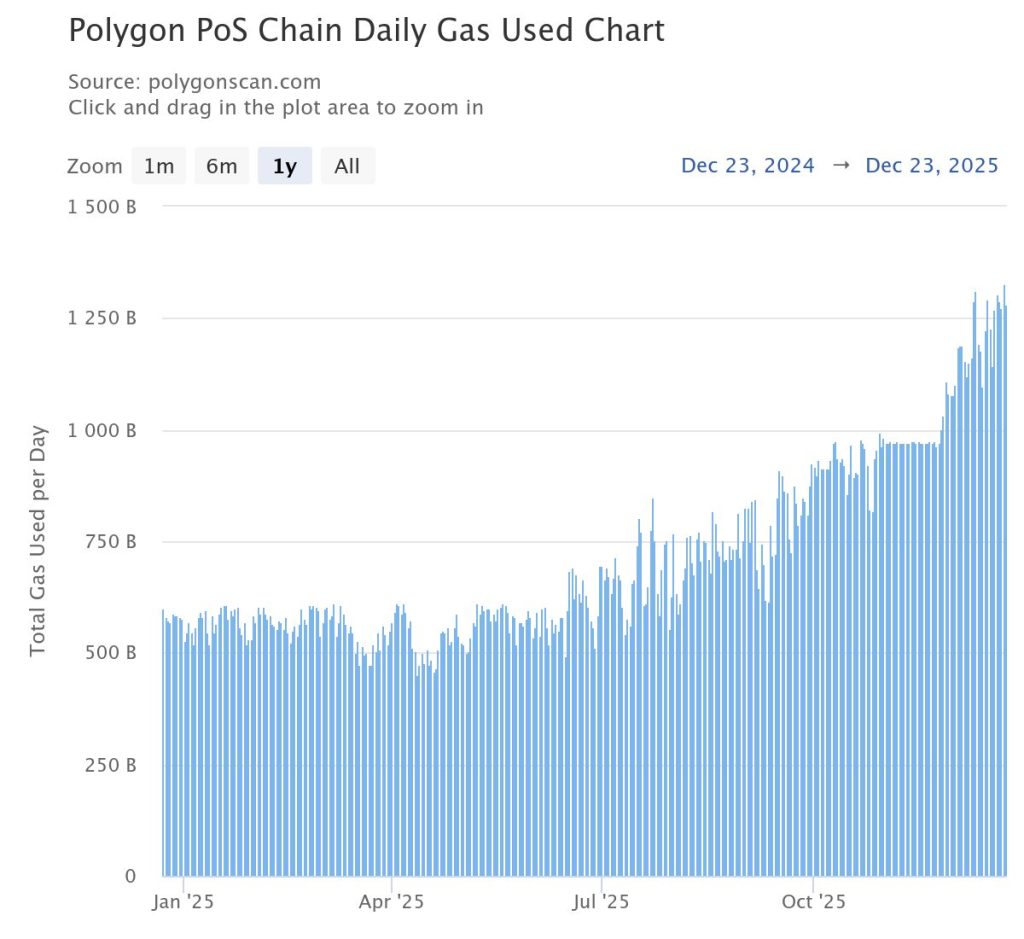This screenshot has height=939, width=1024.
Task: Choose the 1y zoom option
Action: tap(285, 166)
